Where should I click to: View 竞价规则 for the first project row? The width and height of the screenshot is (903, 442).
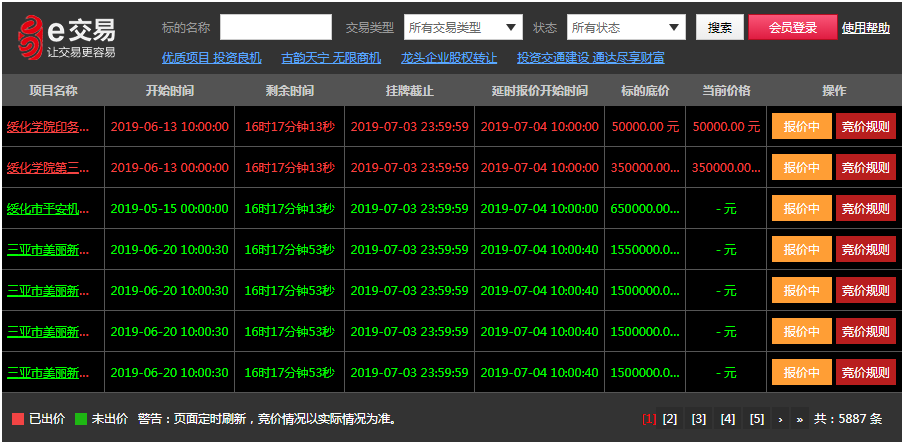865,127
